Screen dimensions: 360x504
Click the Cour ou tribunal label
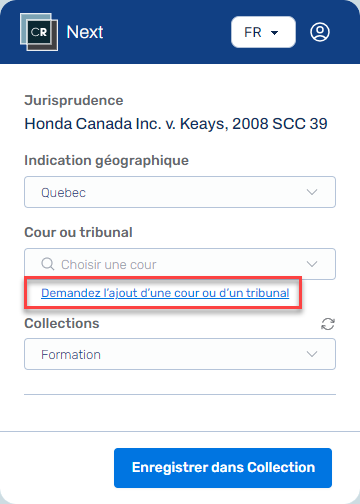click(x=78, y=232)
